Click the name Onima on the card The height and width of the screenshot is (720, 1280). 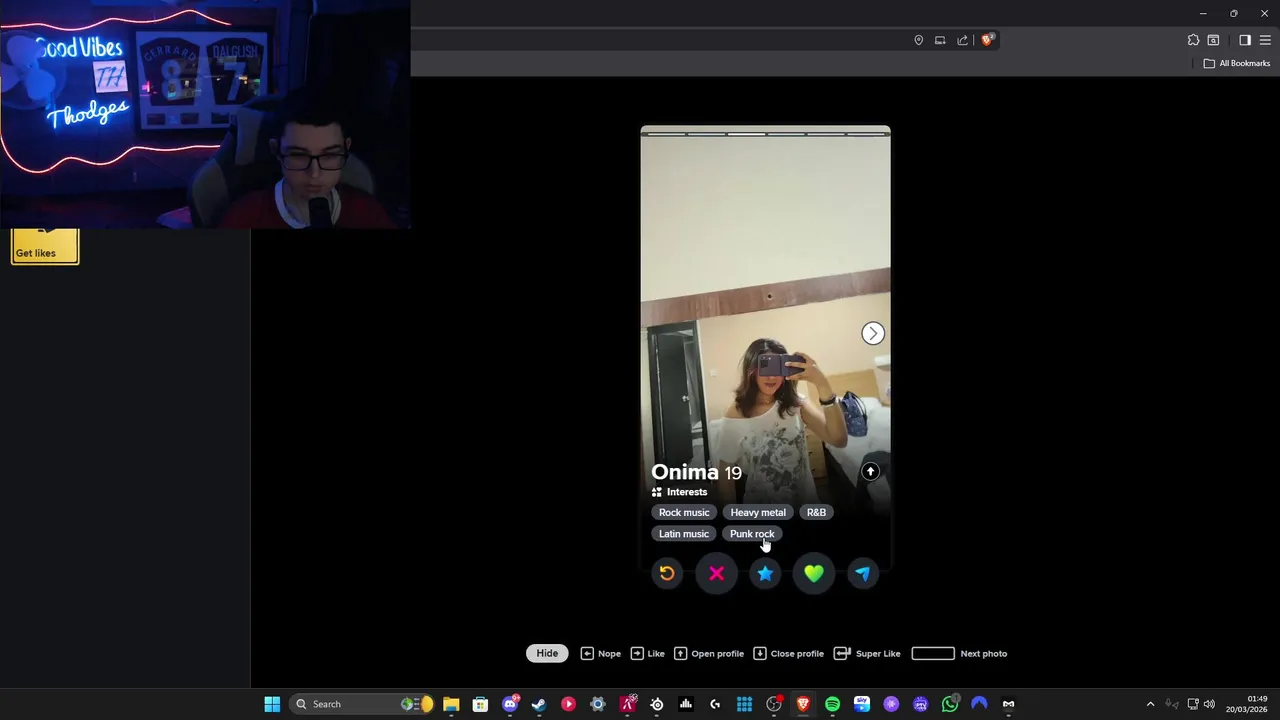[x=685, y=472]
